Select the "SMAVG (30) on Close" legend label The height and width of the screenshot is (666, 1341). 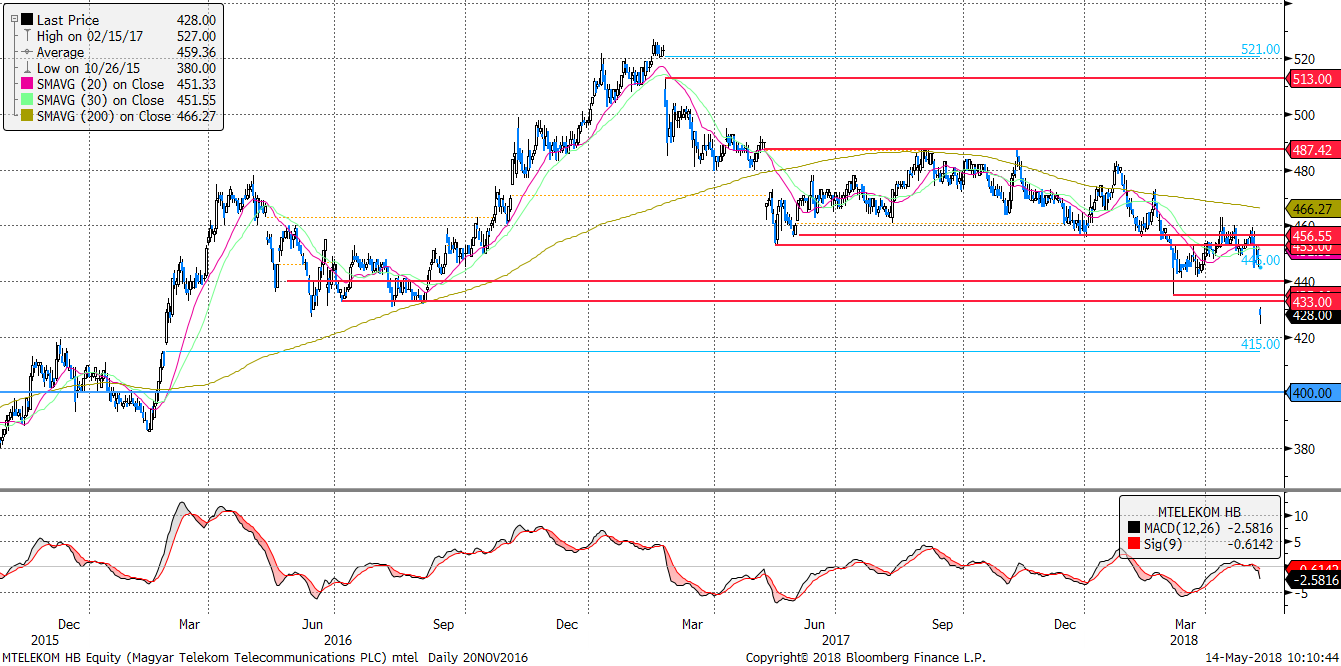point(100,100)
